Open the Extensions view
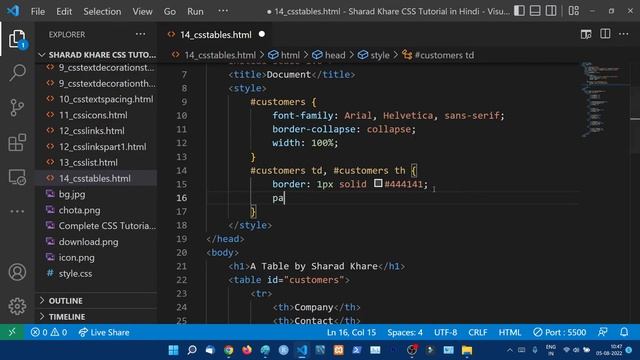 17,142
